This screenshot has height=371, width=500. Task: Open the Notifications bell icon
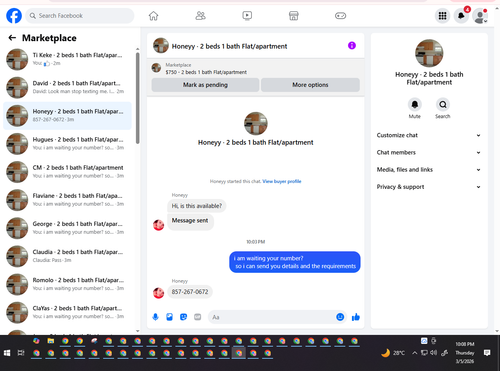(461, 16)
